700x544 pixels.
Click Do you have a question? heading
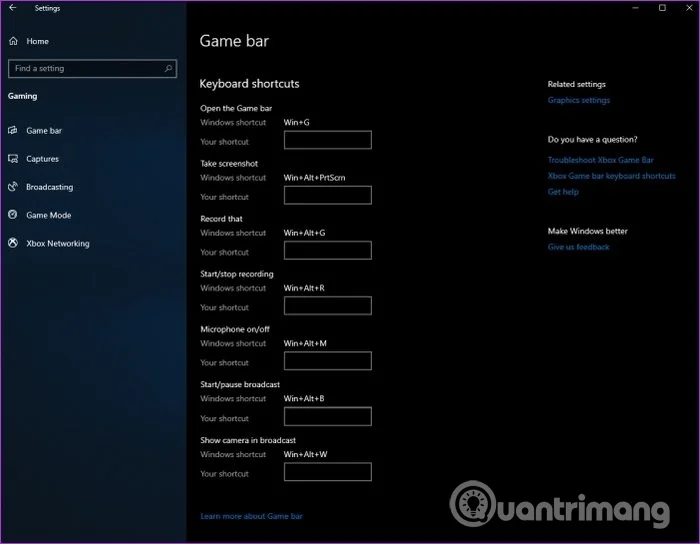click(592, 139)
